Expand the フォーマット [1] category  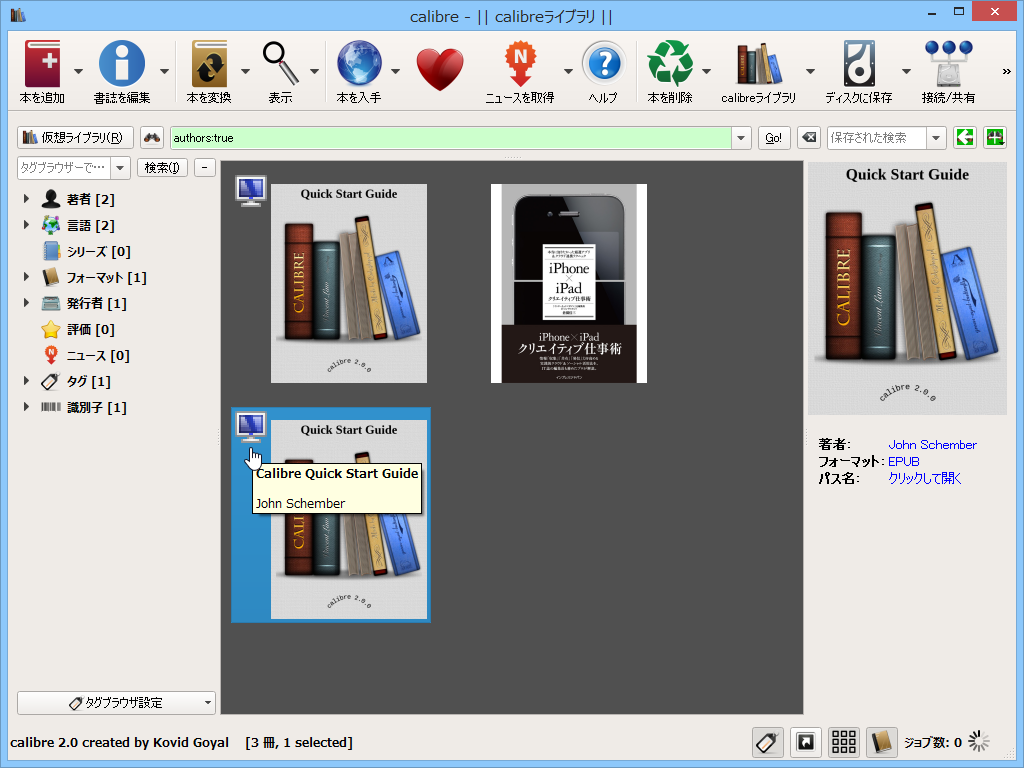point(26,277)
